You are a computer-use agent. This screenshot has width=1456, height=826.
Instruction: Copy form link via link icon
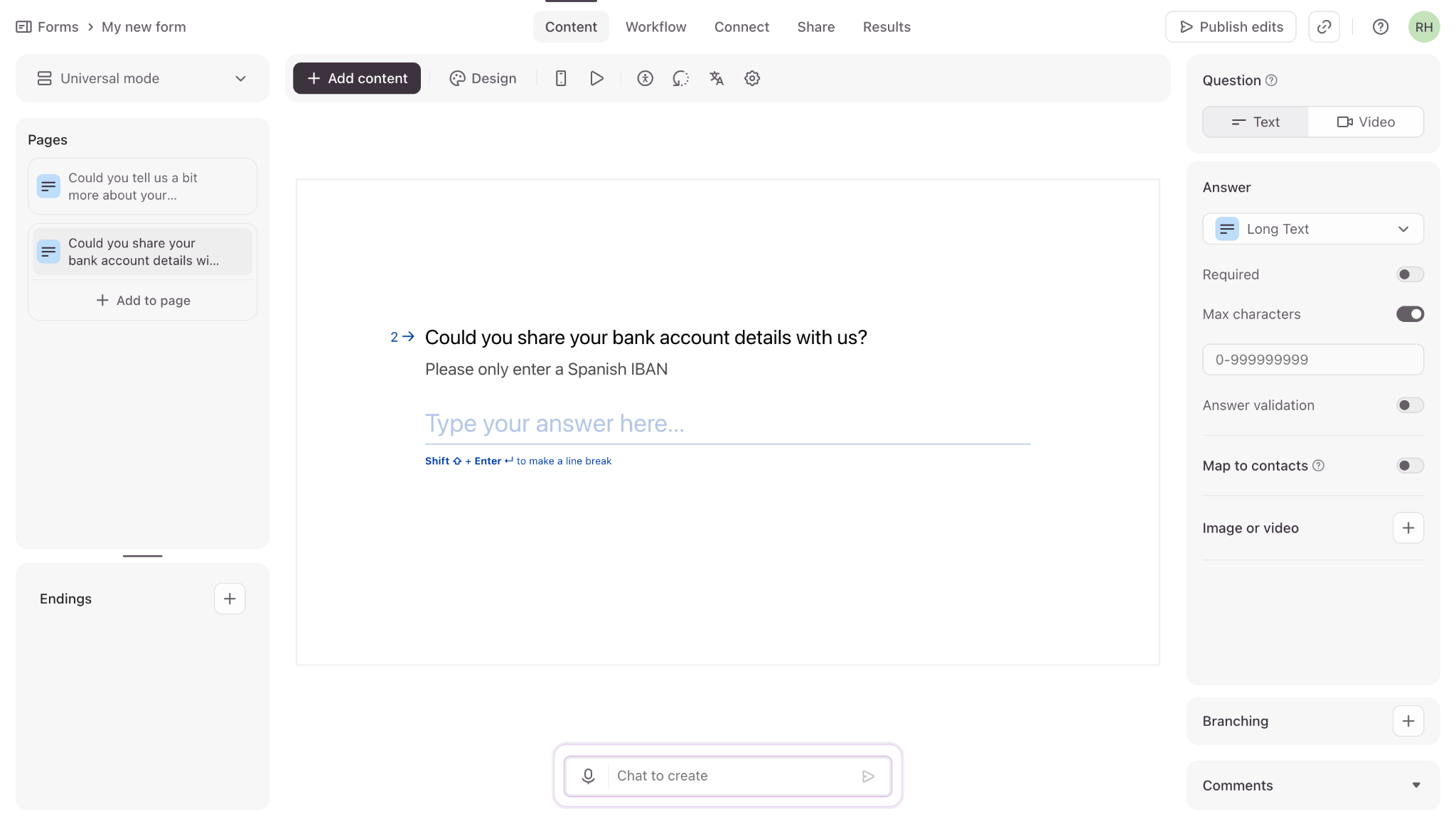[1324, 27]
